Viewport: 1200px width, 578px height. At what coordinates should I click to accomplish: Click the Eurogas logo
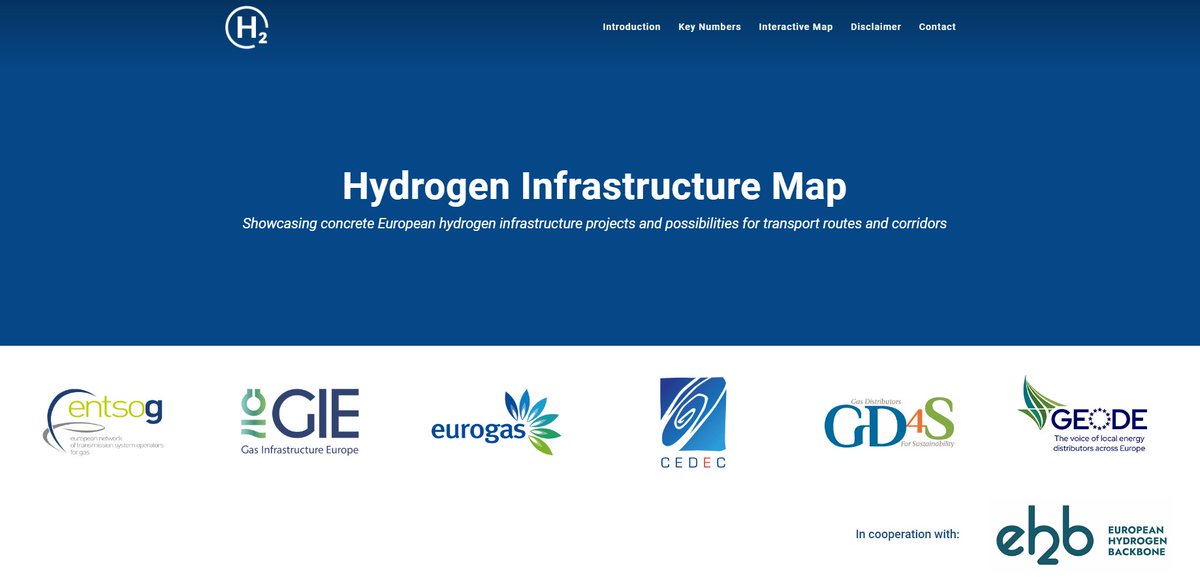tap(496, 422)
